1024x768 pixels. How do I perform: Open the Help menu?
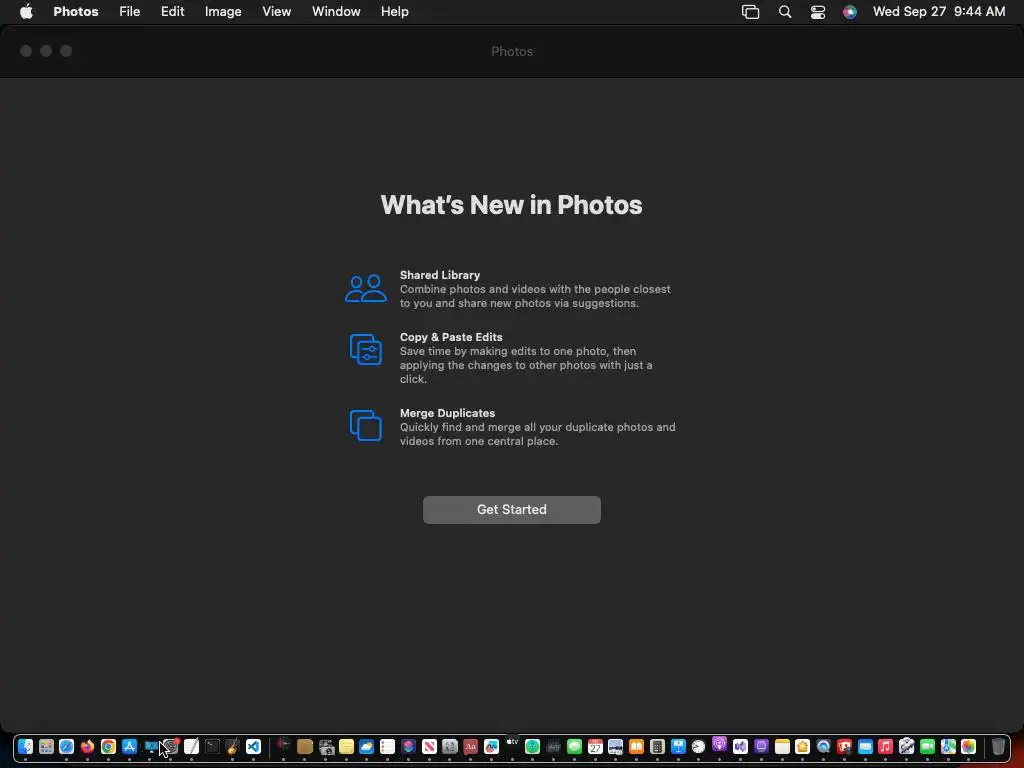click(394, 12)
